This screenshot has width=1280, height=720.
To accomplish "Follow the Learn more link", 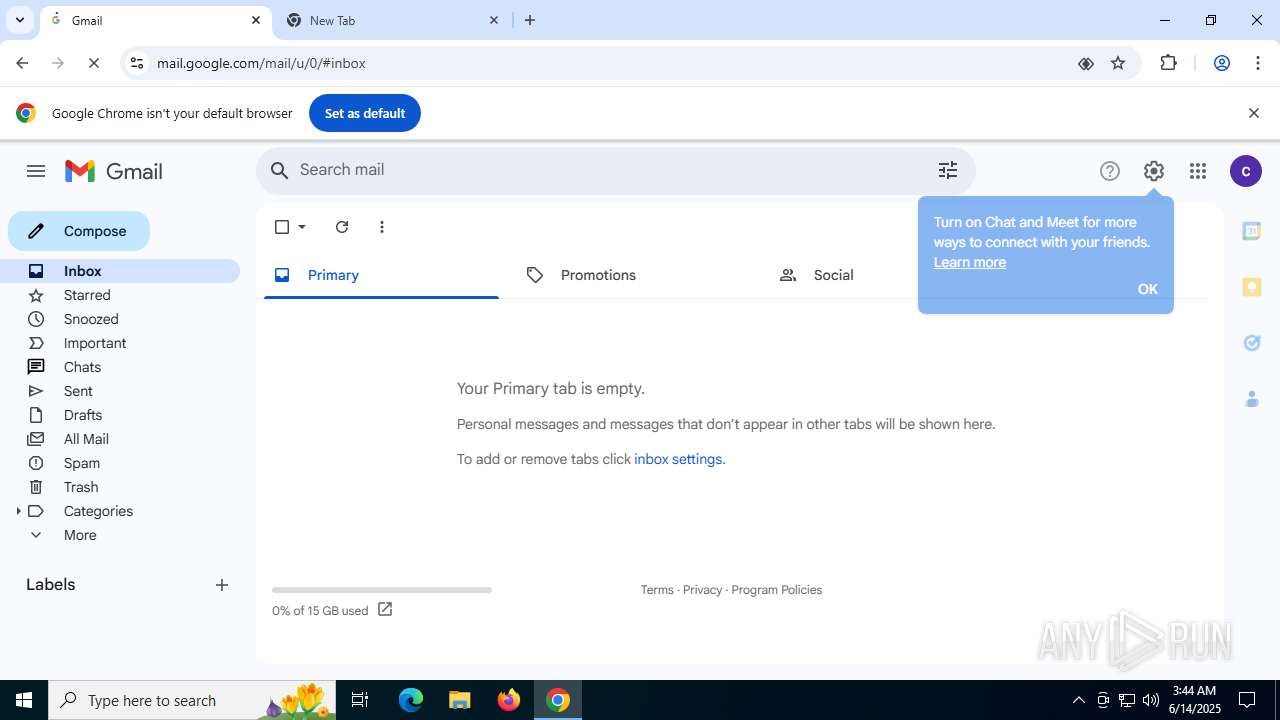I will [970, 262].
